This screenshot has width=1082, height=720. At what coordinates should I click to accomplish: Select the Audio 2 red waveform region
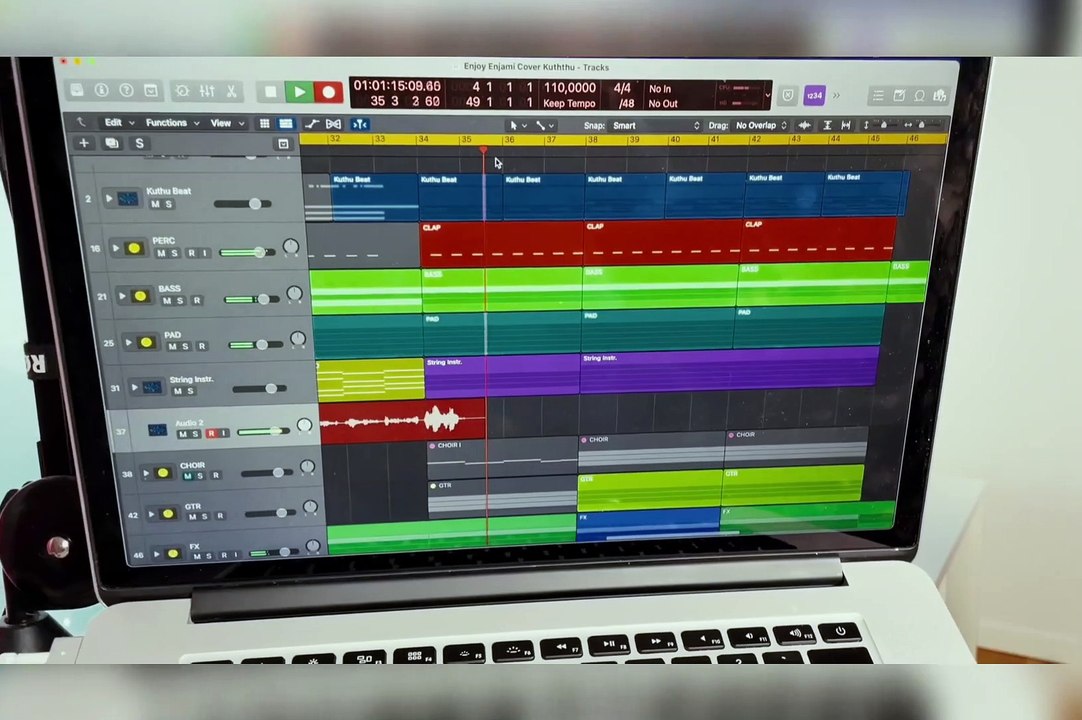(402, 420)
